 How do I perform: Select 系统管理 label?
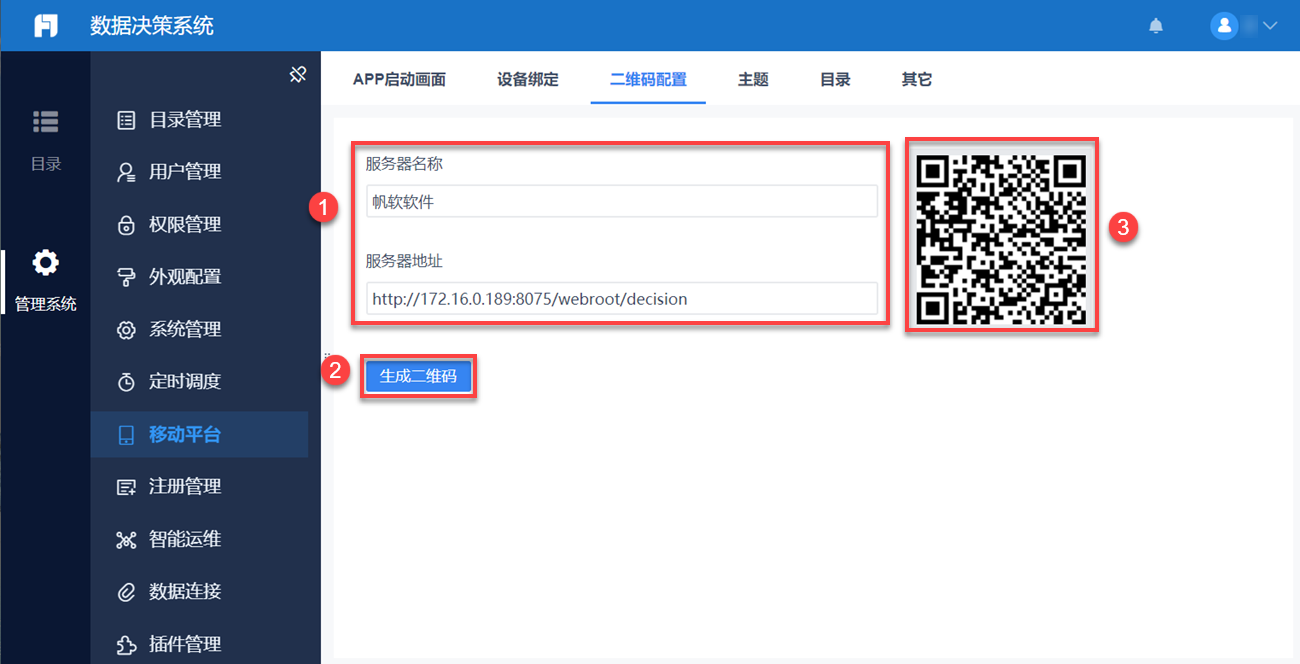tap(185, 330)
